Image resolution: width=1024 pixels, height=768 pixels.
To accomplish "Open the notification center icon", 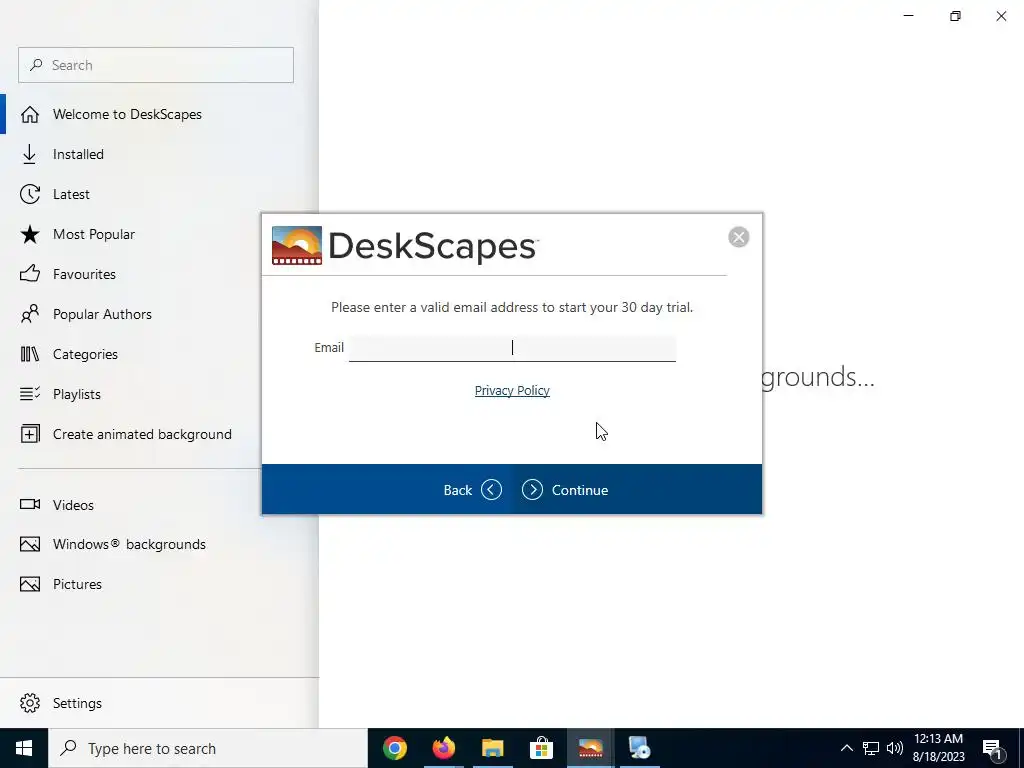I will [x=992, y=749].
